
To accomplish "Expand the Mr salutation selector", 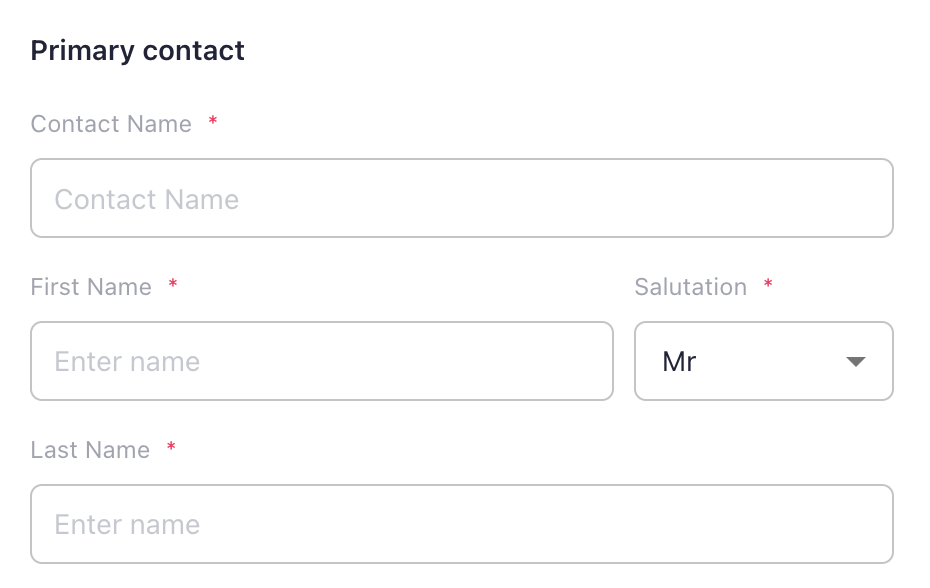I will [763, 361].
